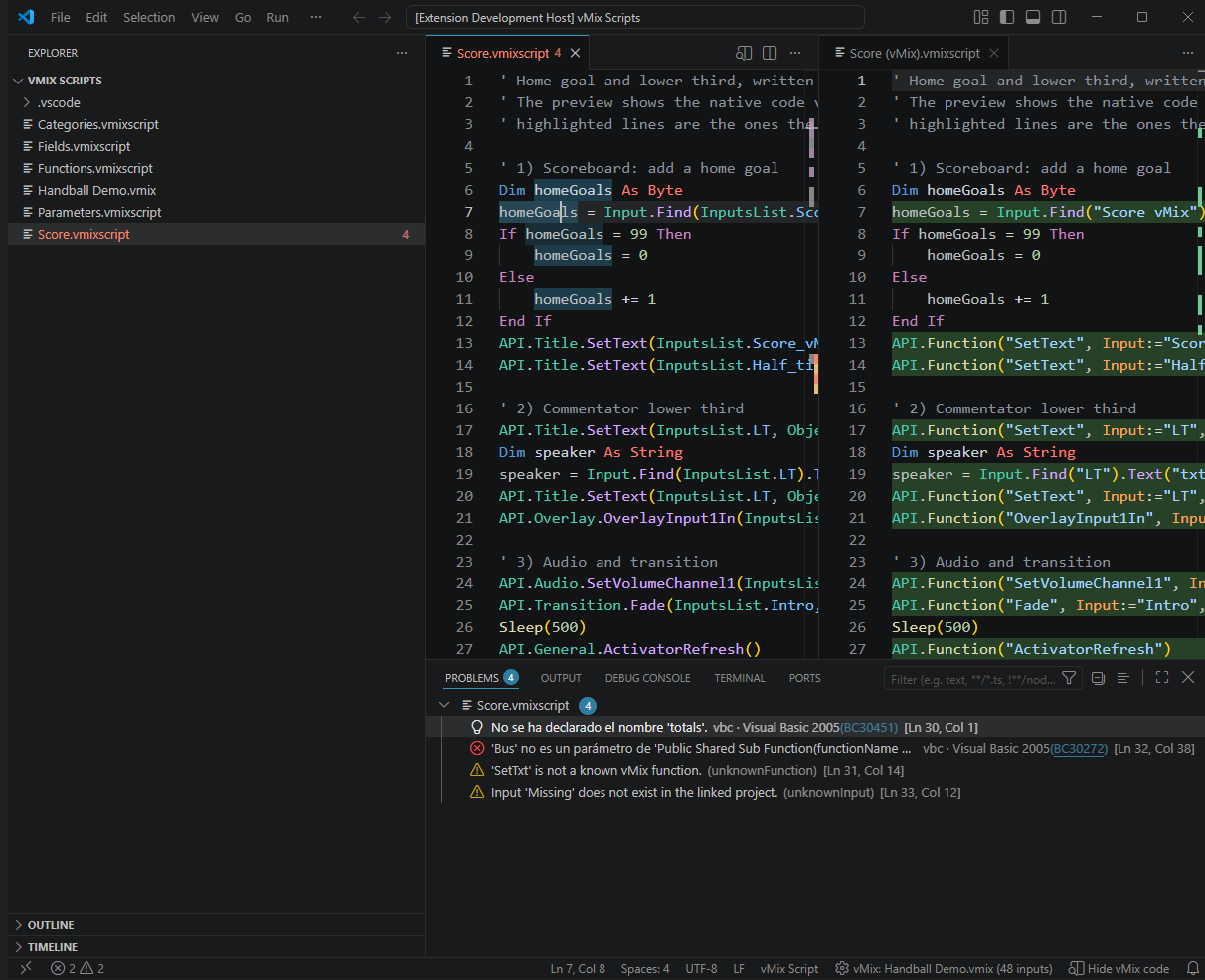Viewport: 1205px width, 980px height.
Task: Switch to the Score (vMix).vmixscript tab
Action: tap(914, 53)
